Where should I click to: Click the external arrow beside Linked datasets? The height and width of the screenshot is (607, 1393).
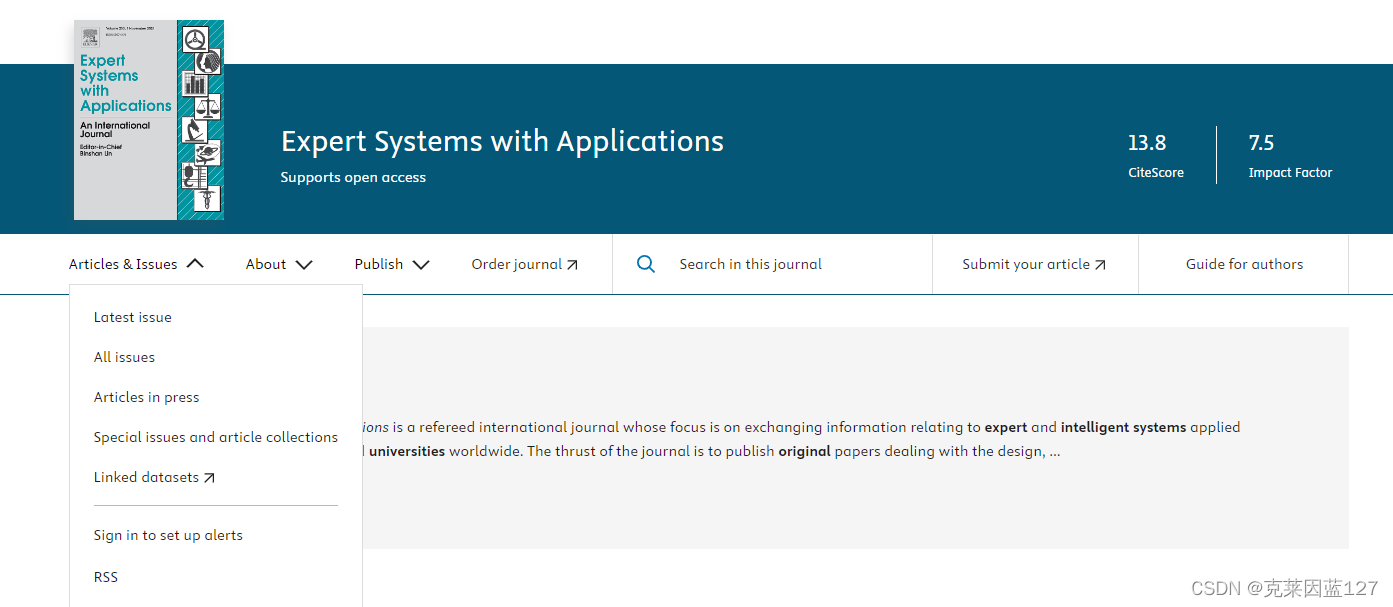point(209,478)
